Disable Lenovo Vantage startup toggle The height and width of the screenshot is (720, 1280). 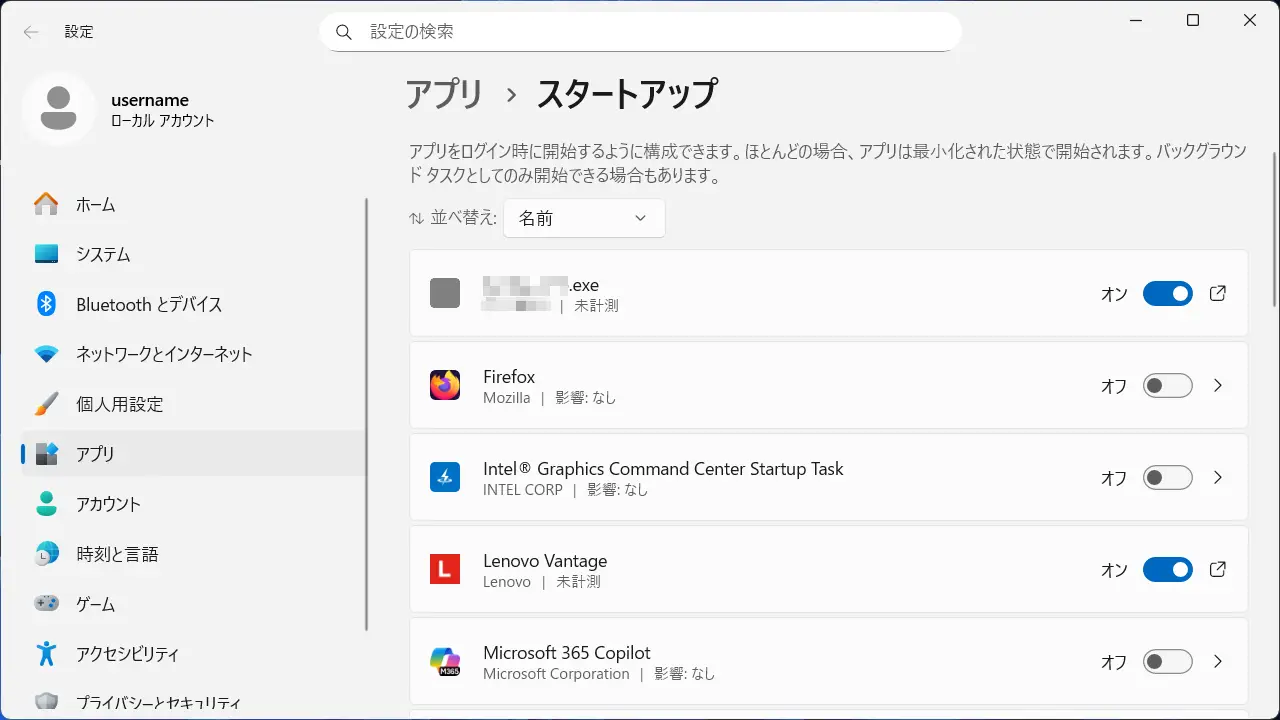[1167, 570]
